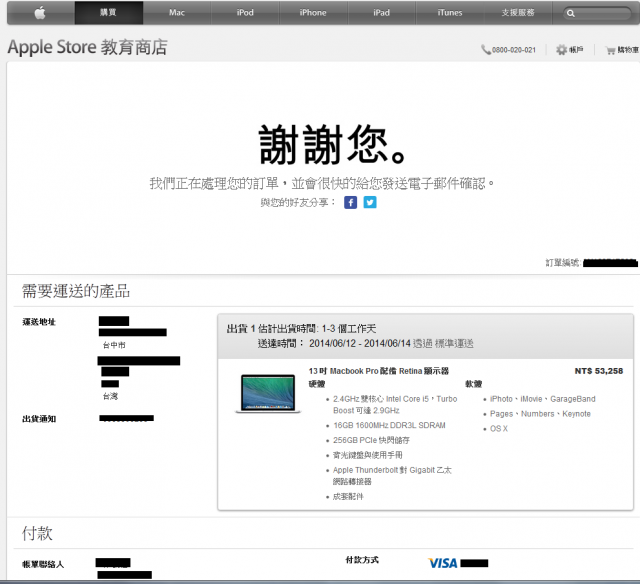Open the iPod menu item

[245, 13]
